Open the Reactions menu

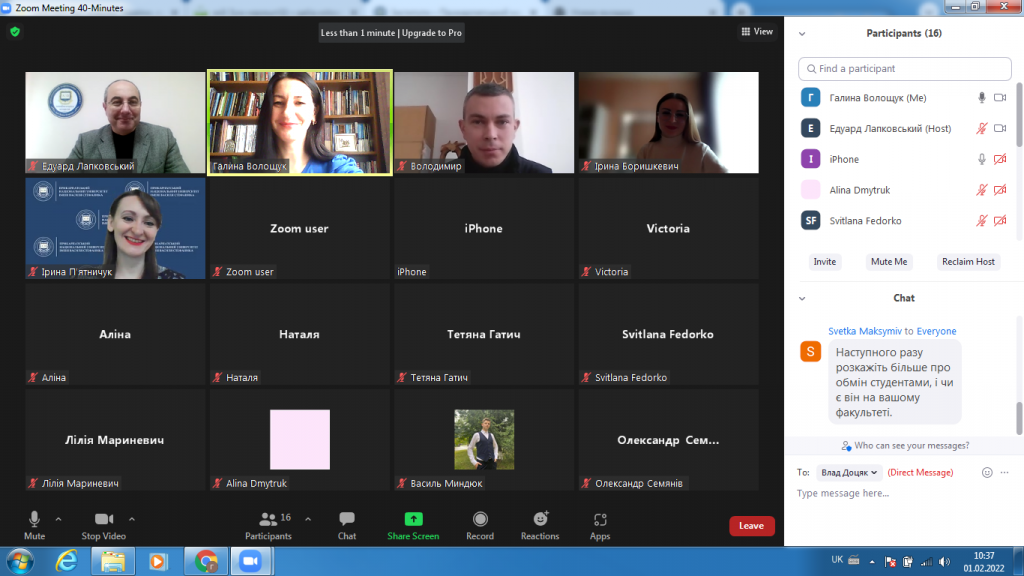(x=540, y=519)
